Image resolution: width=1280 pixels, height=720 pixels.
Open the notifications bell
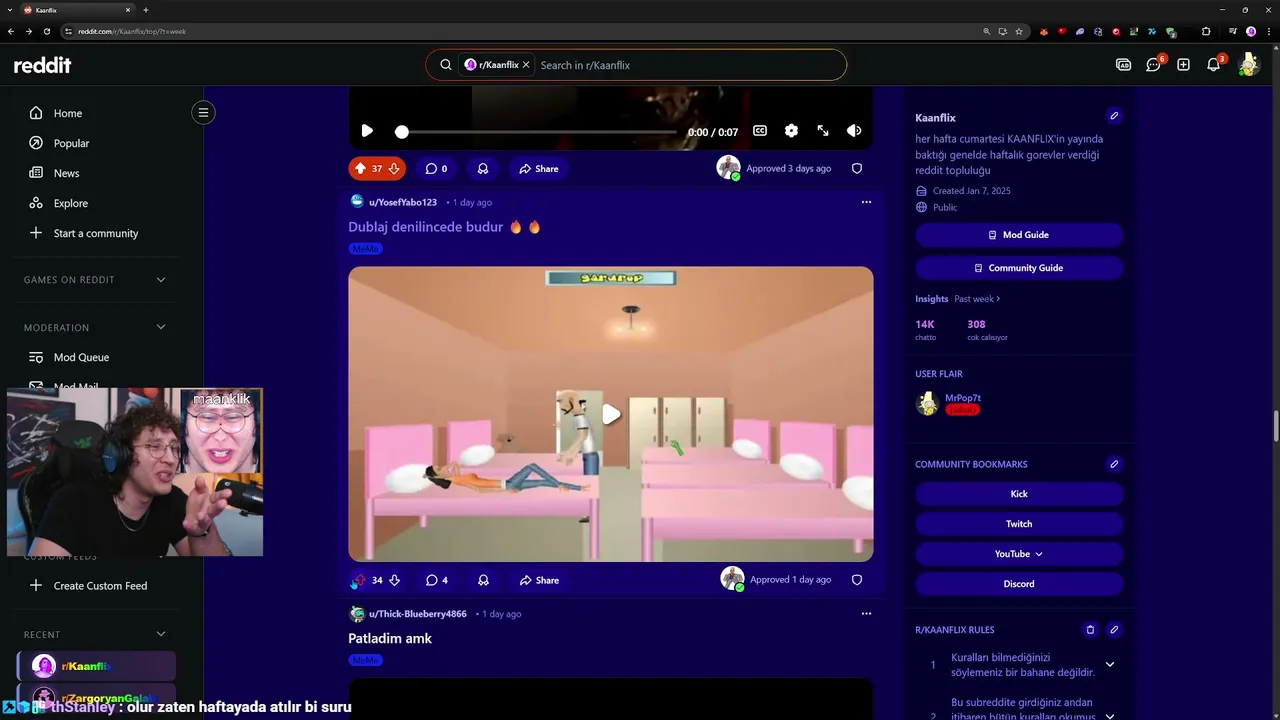coord(1213,65)
